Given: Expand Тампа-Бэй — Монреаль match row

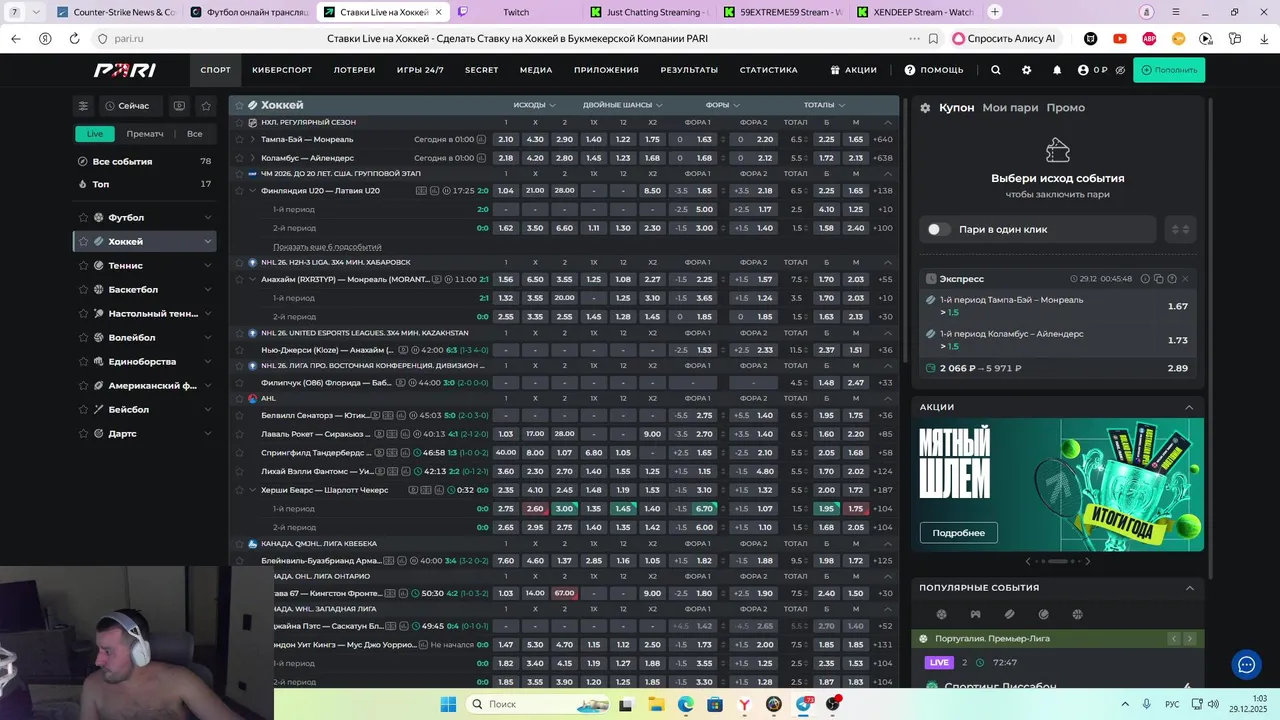Looking at the screenshot, I should [x=252, y=140].
